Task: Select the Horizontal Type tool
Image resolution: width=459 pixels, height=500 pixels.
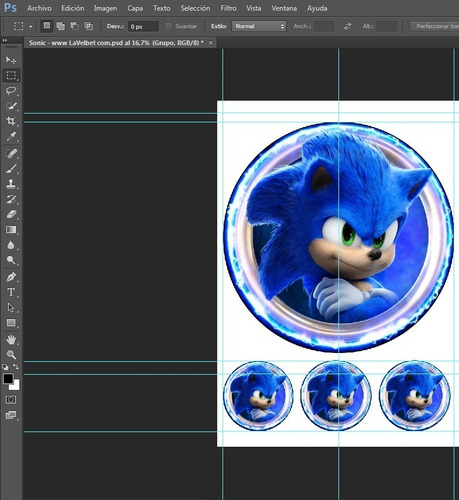Action: pyautogui.click(x=11, y=292)
